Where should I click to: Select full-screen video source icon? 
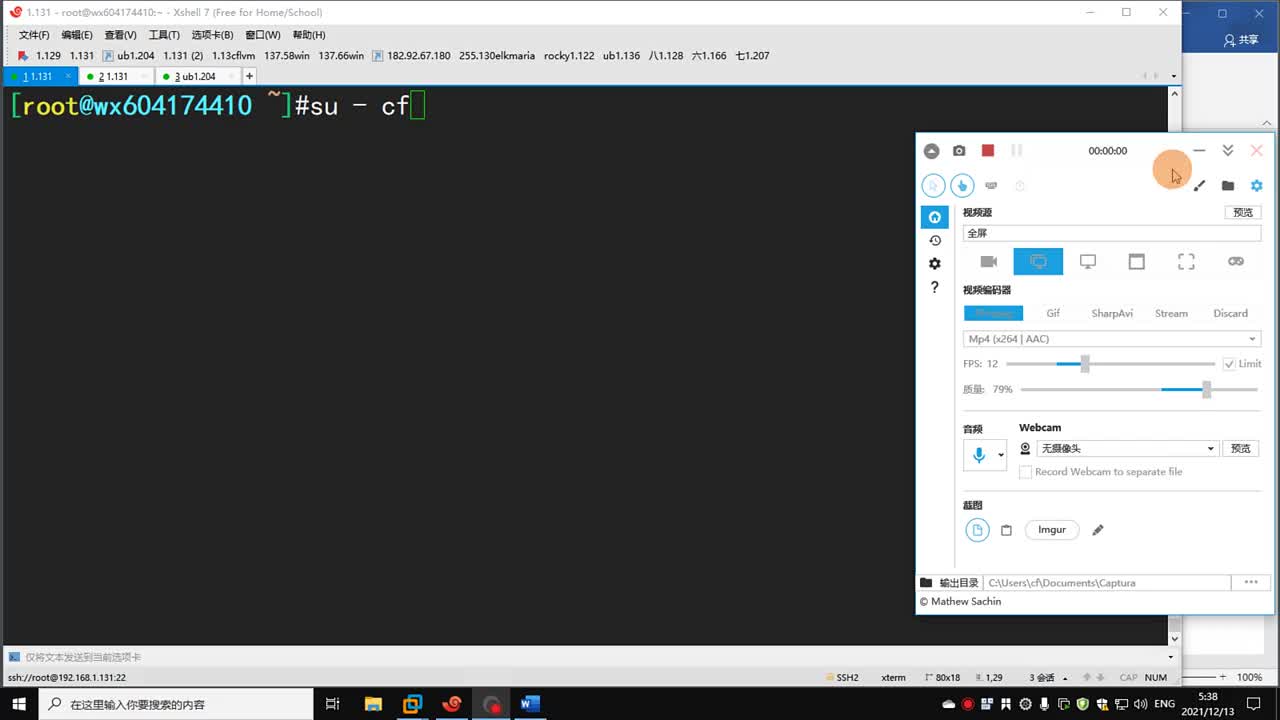tap(1038, 261)
